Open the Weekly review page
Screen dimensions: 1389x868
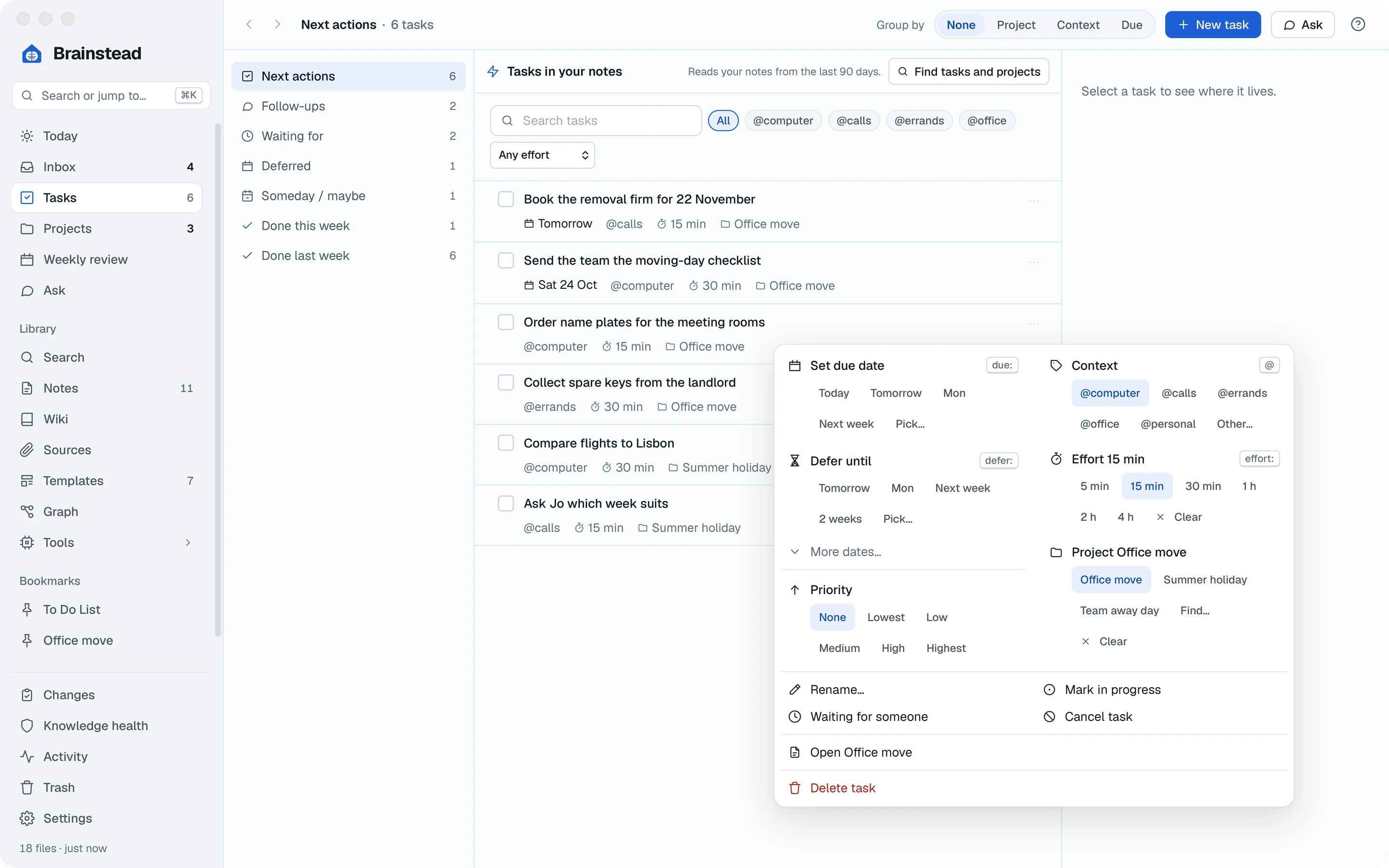tap(107, 259)
